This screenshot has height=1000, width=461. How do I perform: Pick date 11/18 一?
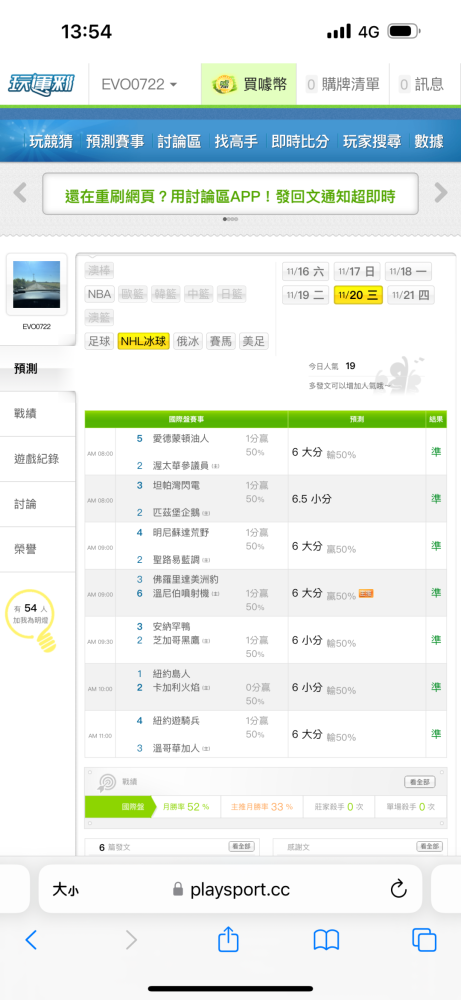(408, 272)
